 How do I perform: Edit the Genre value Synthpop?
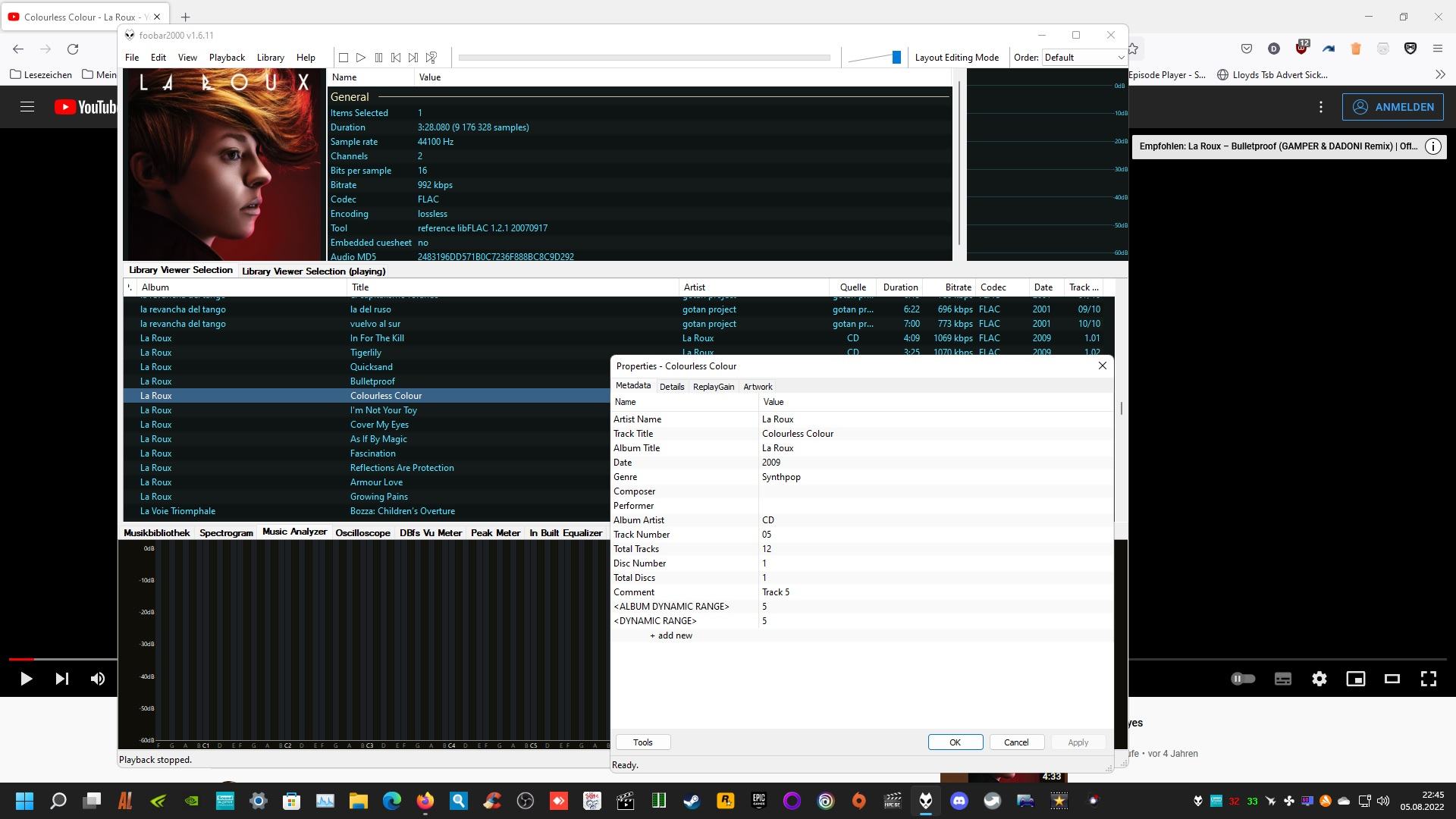[781, 477]
